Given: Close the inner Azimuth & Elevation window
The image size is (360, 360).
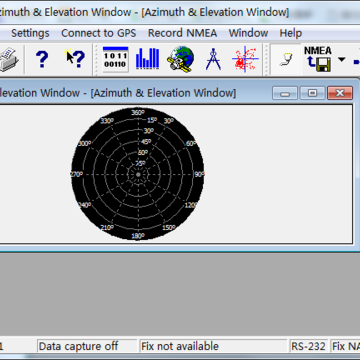Looking at the screenshot, I should click(x=340, y=93).
